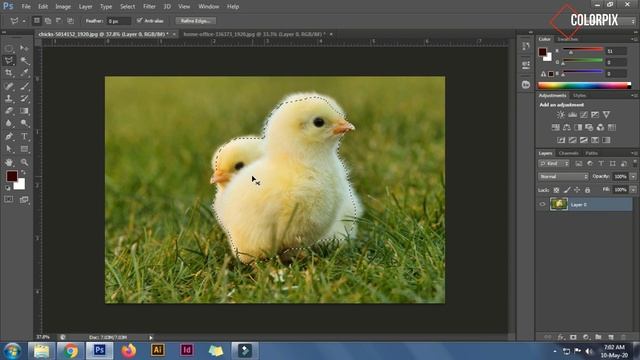Image resolution: width=640 pixels, height=360 pixels.
Task: Open the status bar info arrow
Action: click(151, 338)
